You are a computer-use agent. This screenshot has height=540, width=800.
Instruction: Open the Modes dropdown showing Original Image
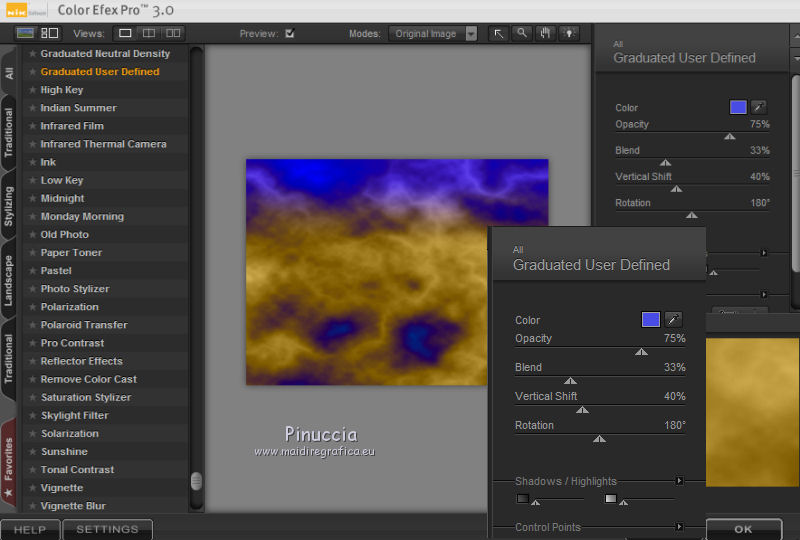(x=433, y=34)
